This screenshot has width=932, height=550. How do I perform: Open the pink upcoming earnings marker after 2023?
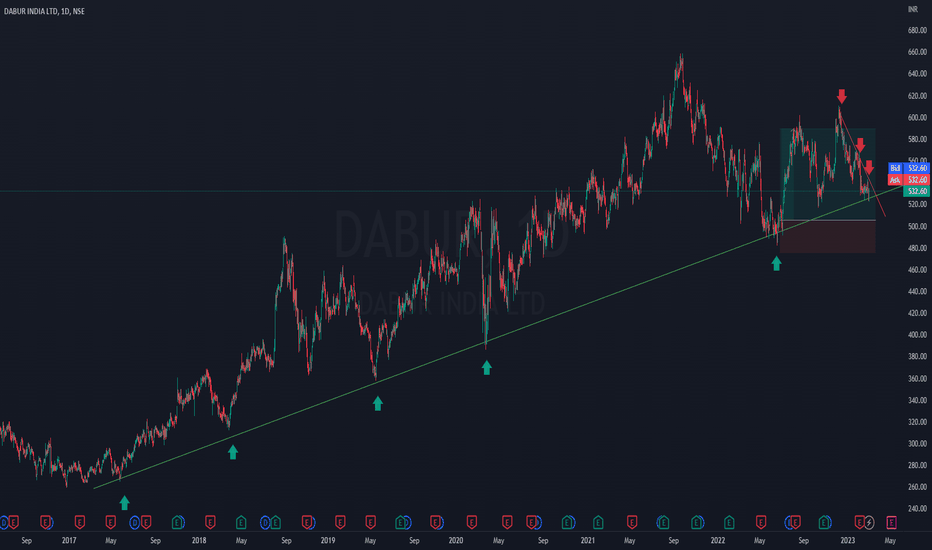click(892, 522)
